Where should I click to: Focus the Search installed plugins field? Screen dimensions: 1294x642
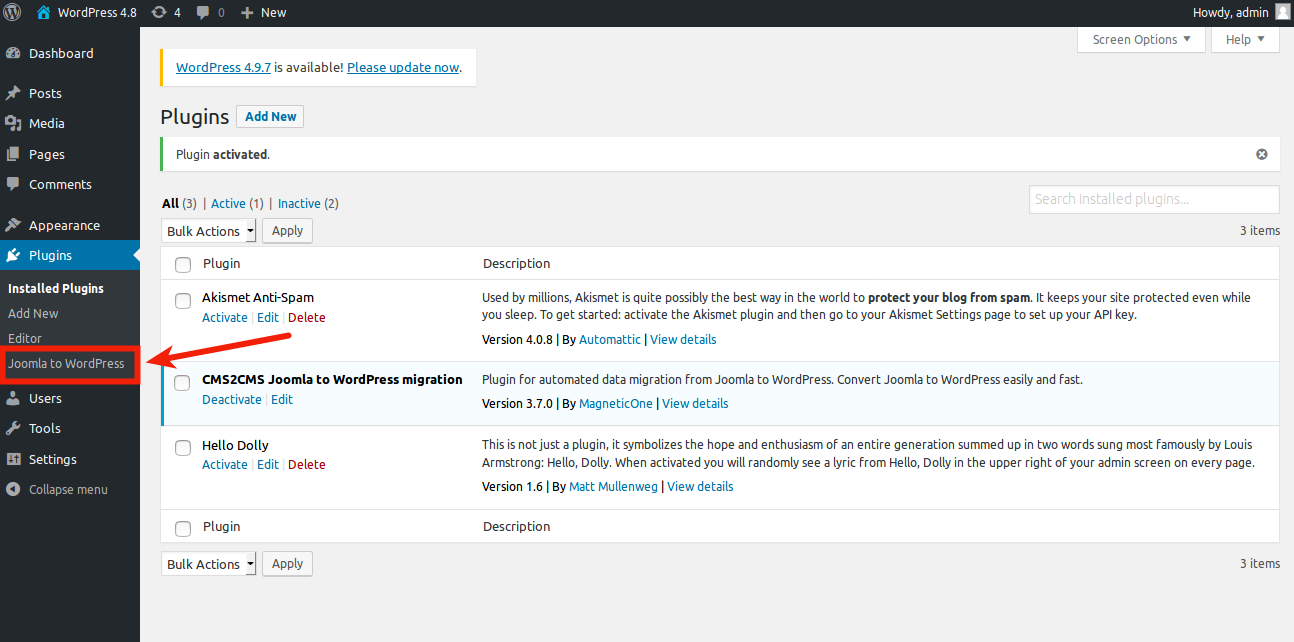(1154, 199)
